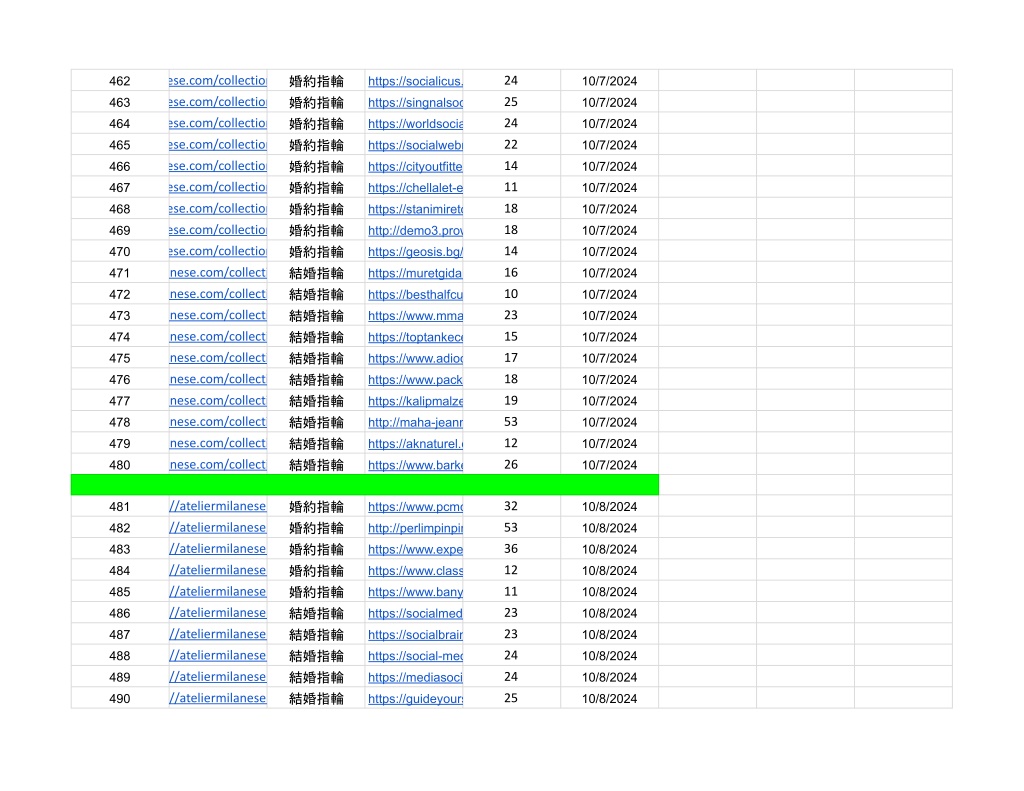Select the 結婚指輪 cell in row 474
Viewport: 1024px width, 791px height.
(316, 337)
